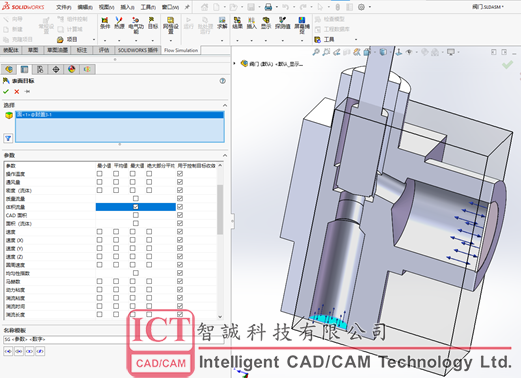Tick the 质量流量 mass flow checkbox

point(136,199)
